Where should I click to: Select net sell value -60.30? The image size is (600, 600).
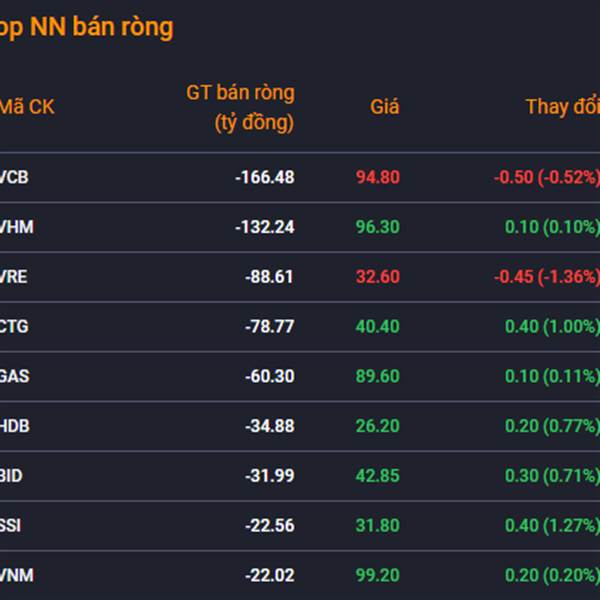[270, 376]
